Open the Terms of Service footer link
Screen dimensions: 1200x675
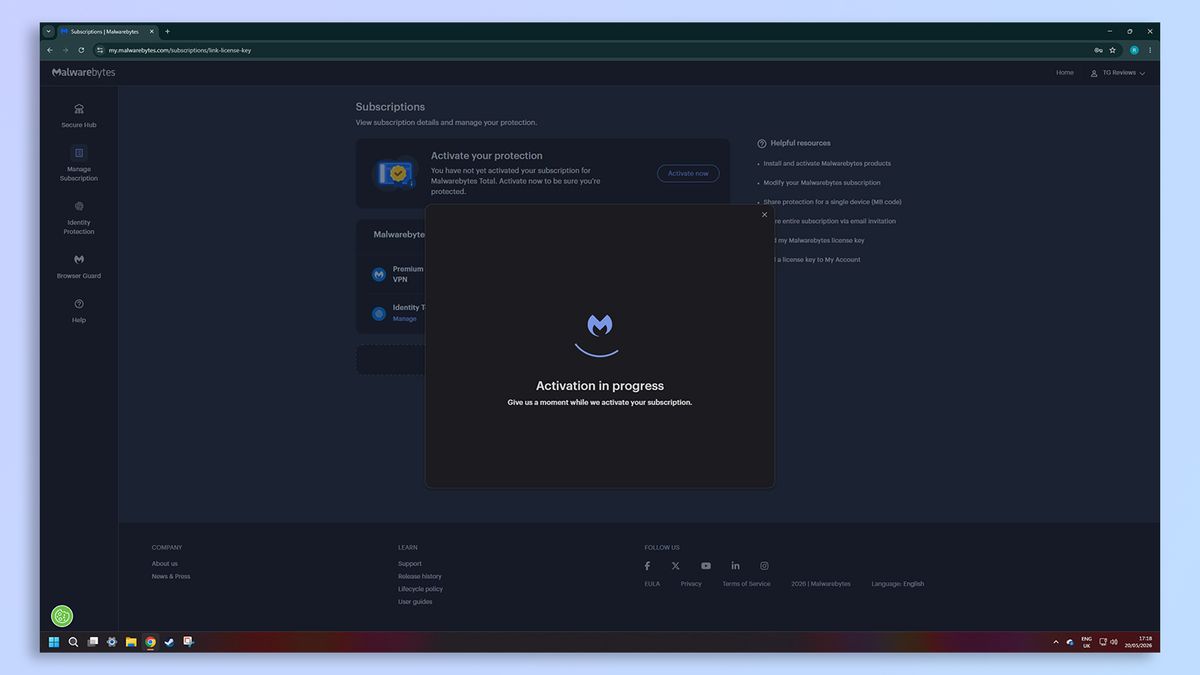[x=746, y=584]
